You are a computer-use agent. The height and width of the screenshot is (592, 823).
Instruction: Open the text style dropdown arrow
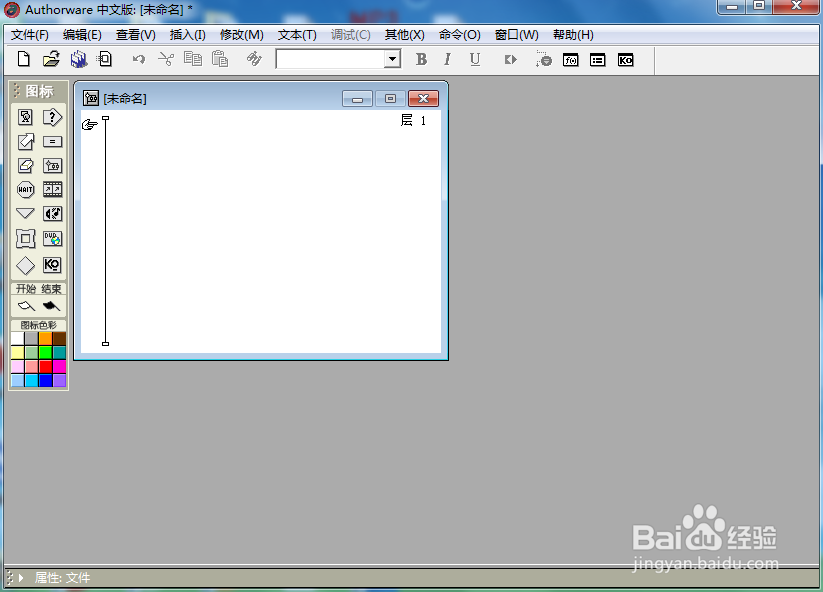[392, 59]
